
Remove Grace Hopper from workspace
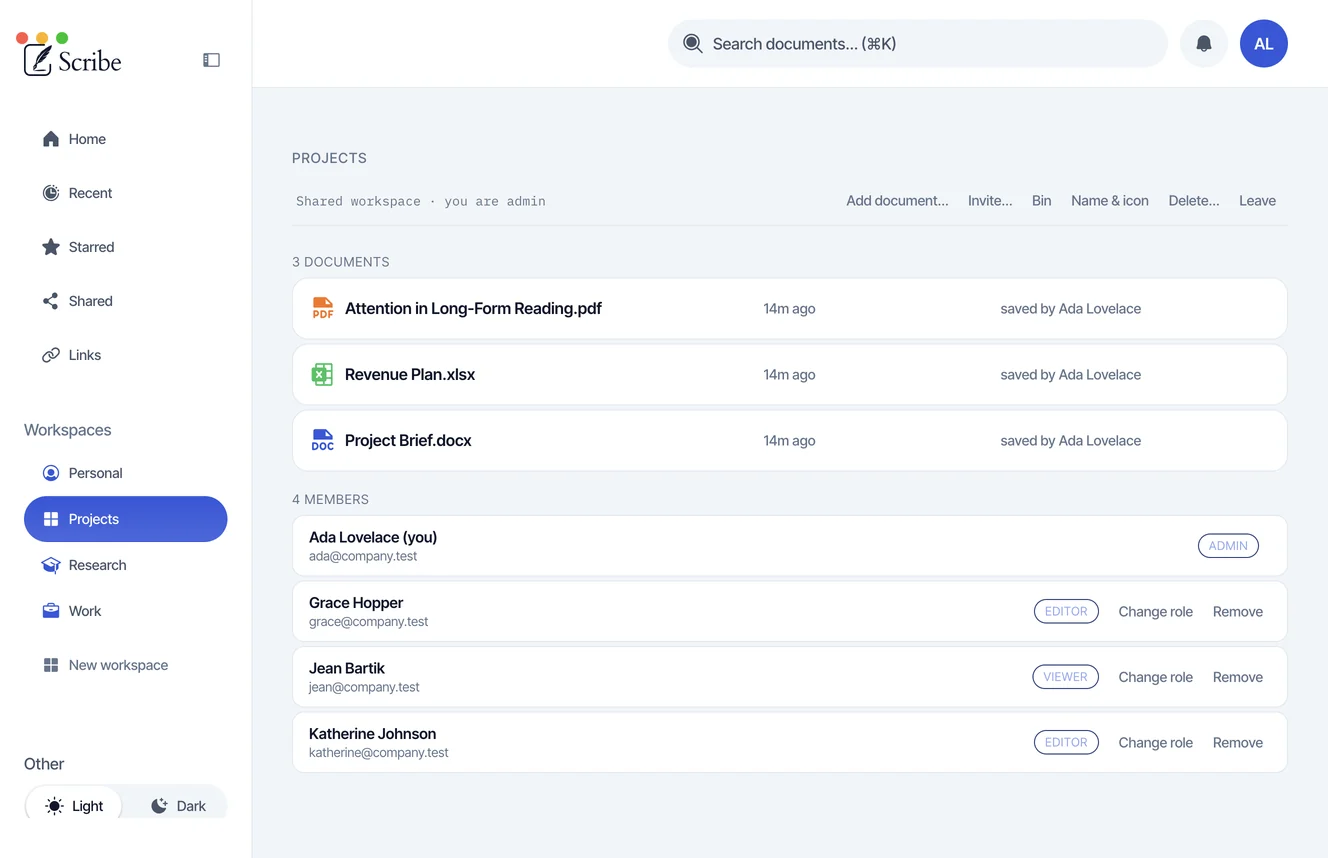tap(1238, 612)
